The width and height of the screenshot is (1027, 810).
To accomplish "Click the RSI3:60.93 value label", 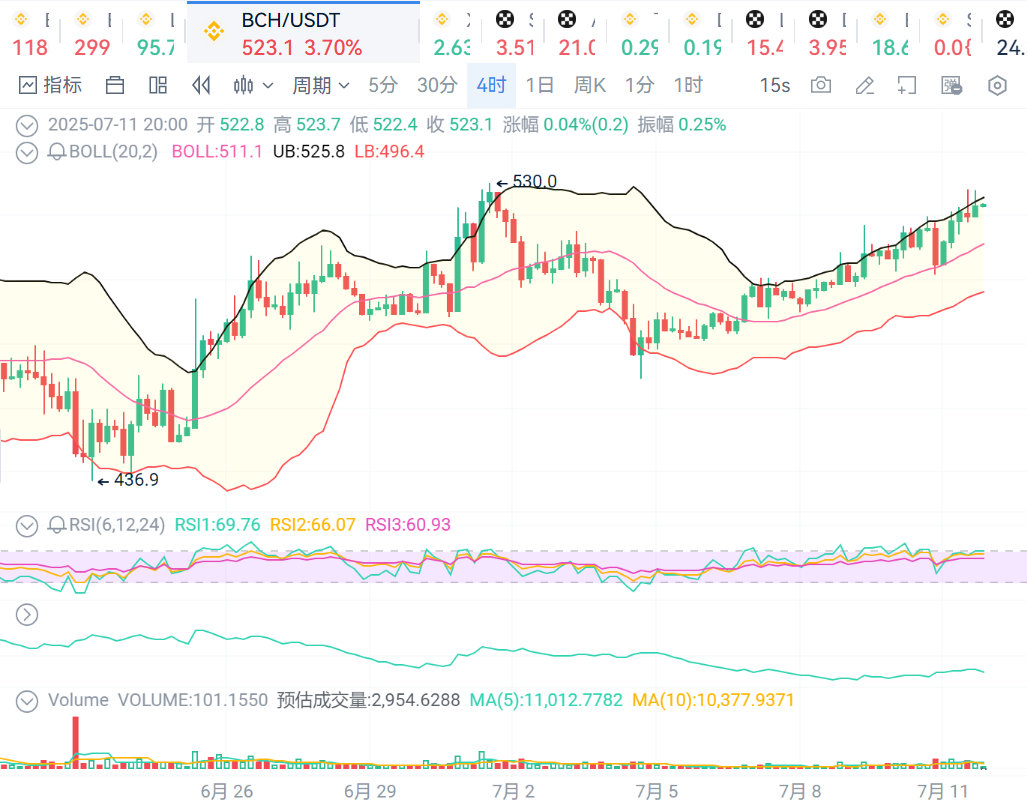I will 408,525.
